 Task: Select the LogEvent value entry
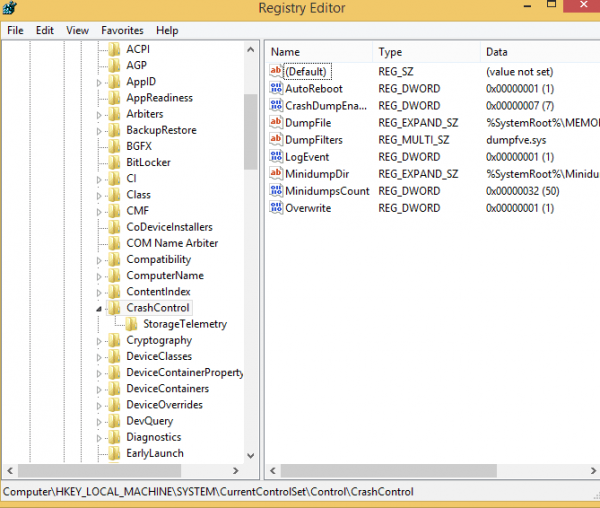pos(307,157)
